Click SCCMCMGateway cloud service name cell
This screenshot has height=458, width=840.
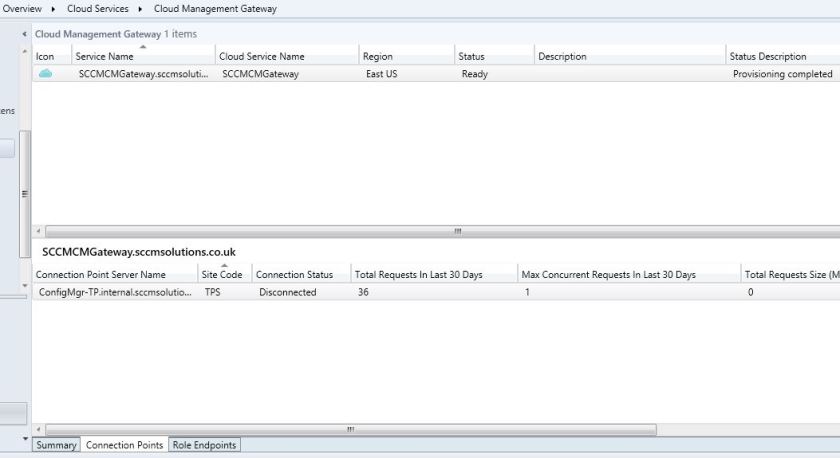260,74
